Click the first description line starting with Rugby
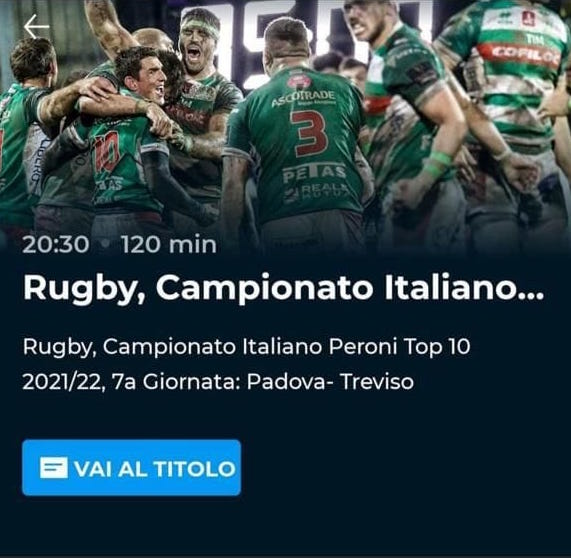Viewport: 571px width, 558px height. 247,347
